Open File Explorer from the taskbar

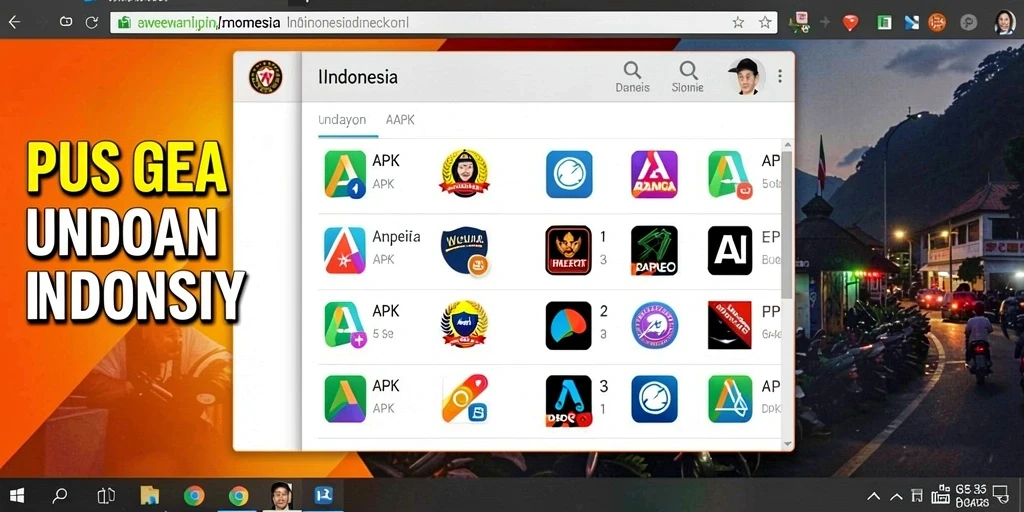click(150, 496)
